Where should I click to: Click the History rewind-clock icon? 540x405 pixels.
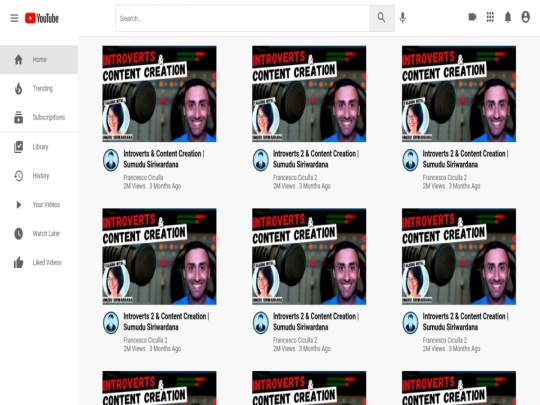19,176
